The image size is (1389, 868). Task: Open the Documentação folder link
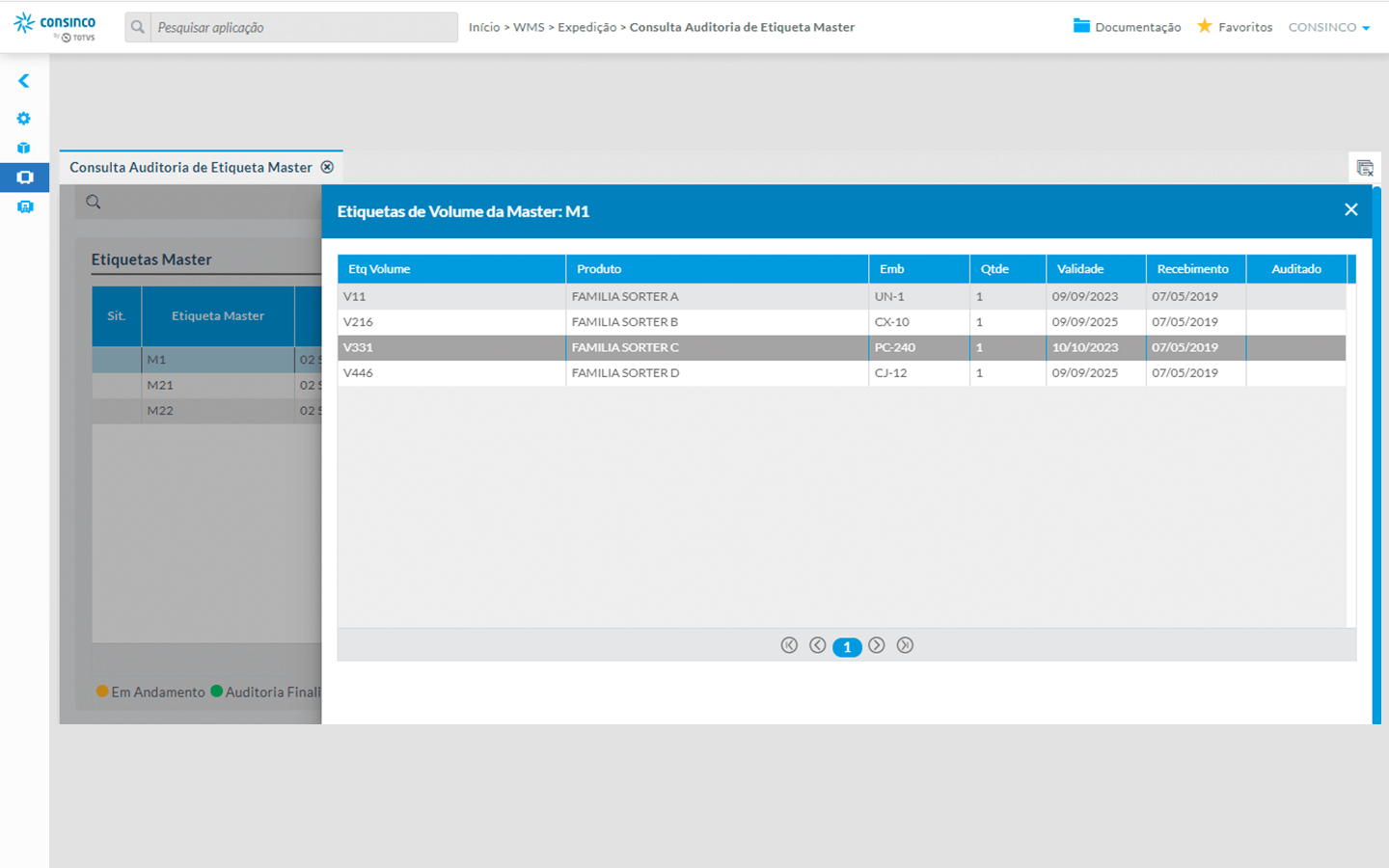(1127, 27)
